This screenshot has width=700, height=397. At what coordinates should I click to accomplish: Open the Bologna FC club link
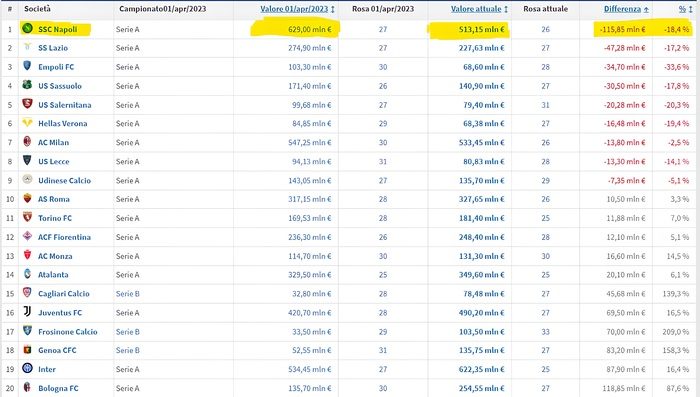[x=58, y=388]
